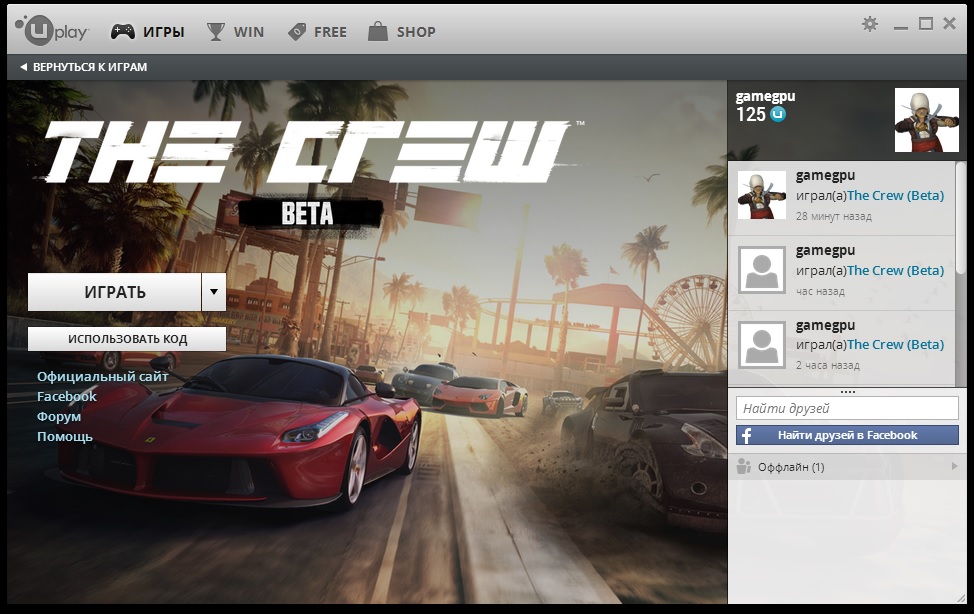Click the Uplay logo icon
Viewport: 974px width, 614px height.
pyautogui.click(x=51, y=30)
